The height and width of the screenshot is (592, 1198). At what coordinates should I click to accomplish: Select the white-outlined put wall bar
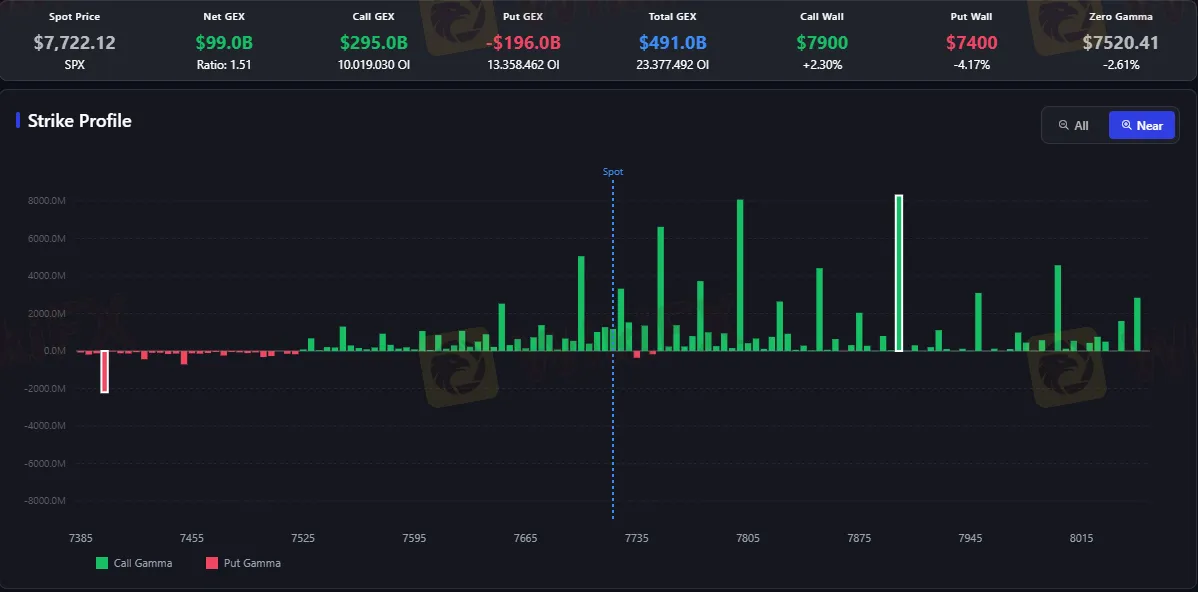(x=105, y=372)
